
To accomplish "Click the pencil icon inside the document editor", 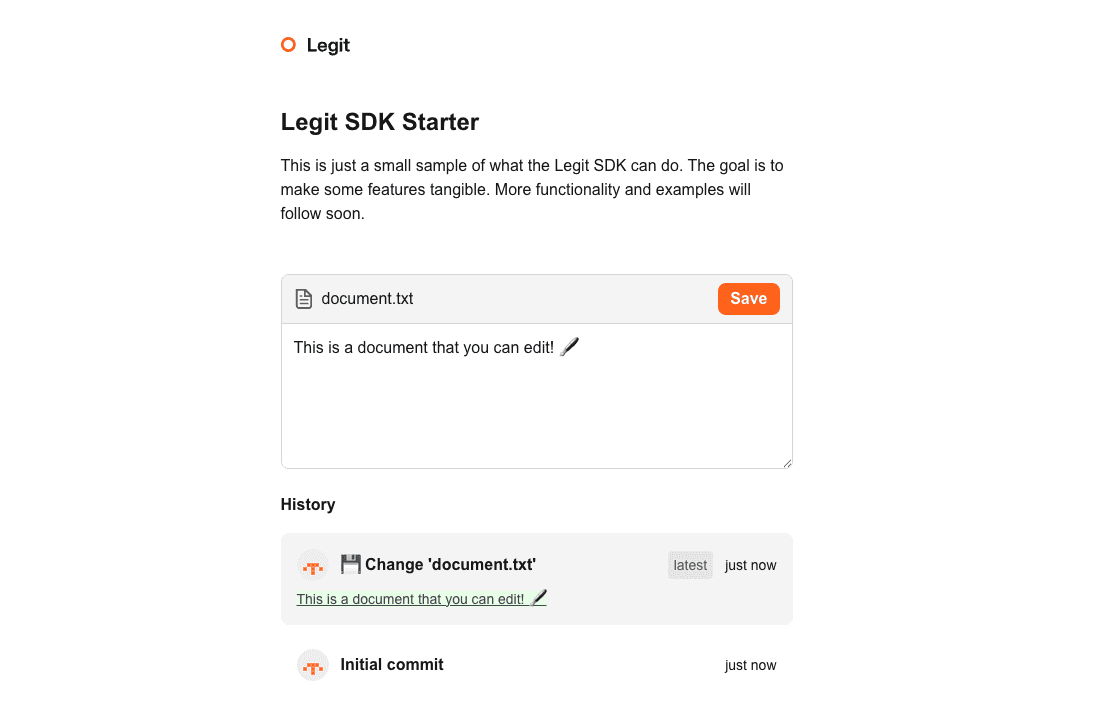I will (x=570, y=346).
